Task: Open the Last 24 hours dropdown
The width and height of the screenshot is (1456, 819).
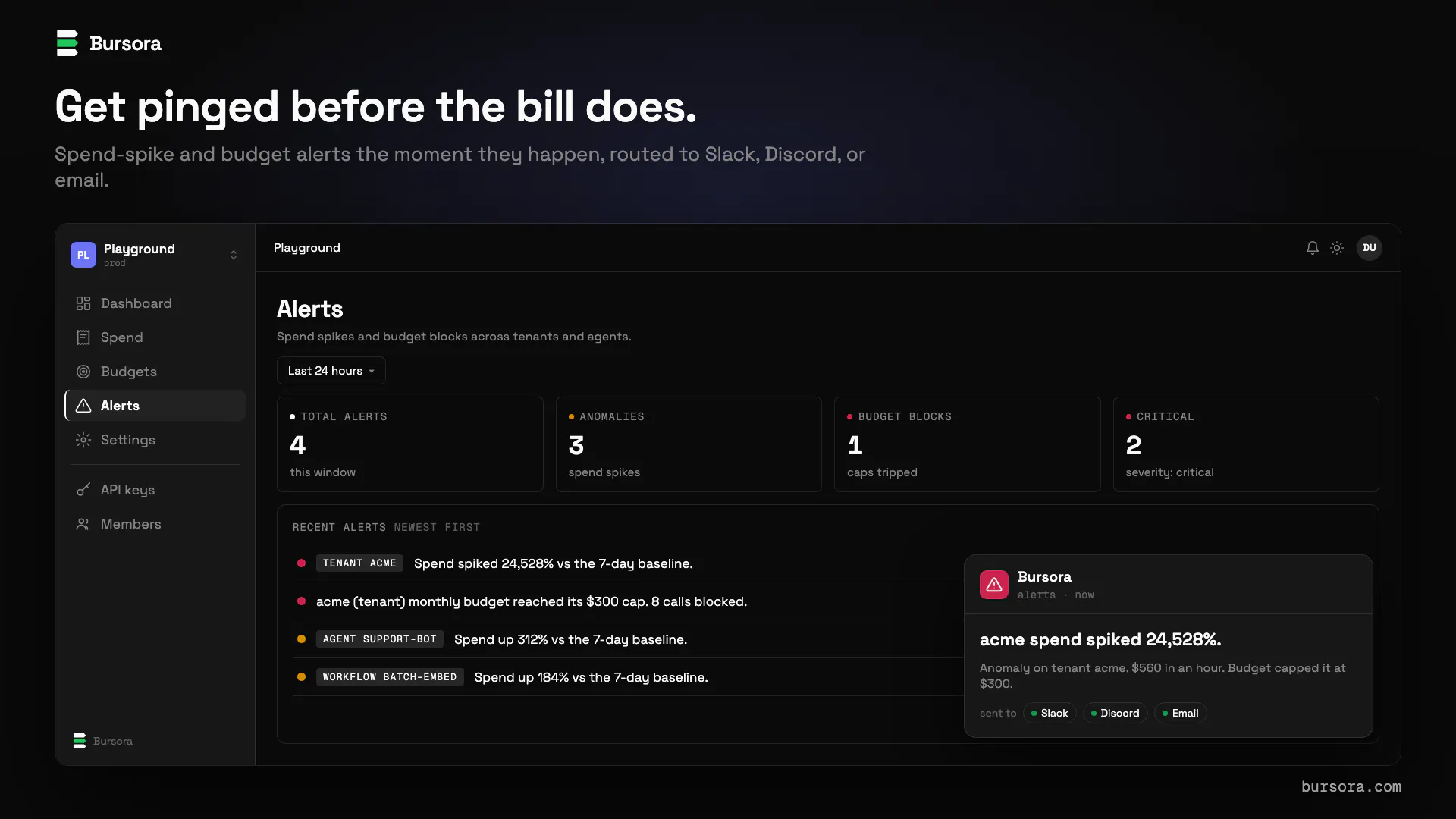Action: (x=331, y=371)
